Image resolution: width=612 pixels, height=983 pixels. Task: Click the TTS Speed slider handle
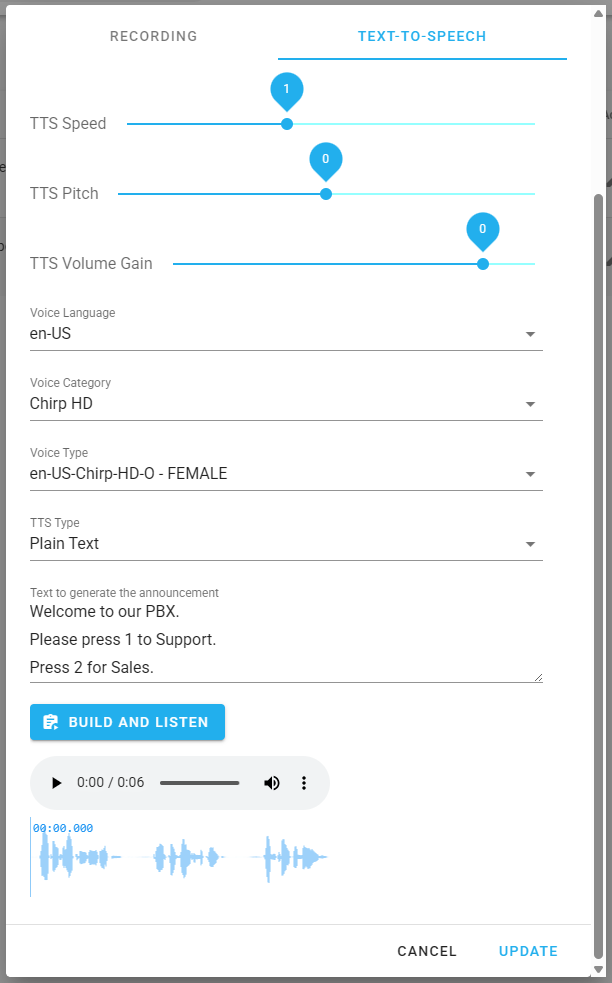pos(287,124)
